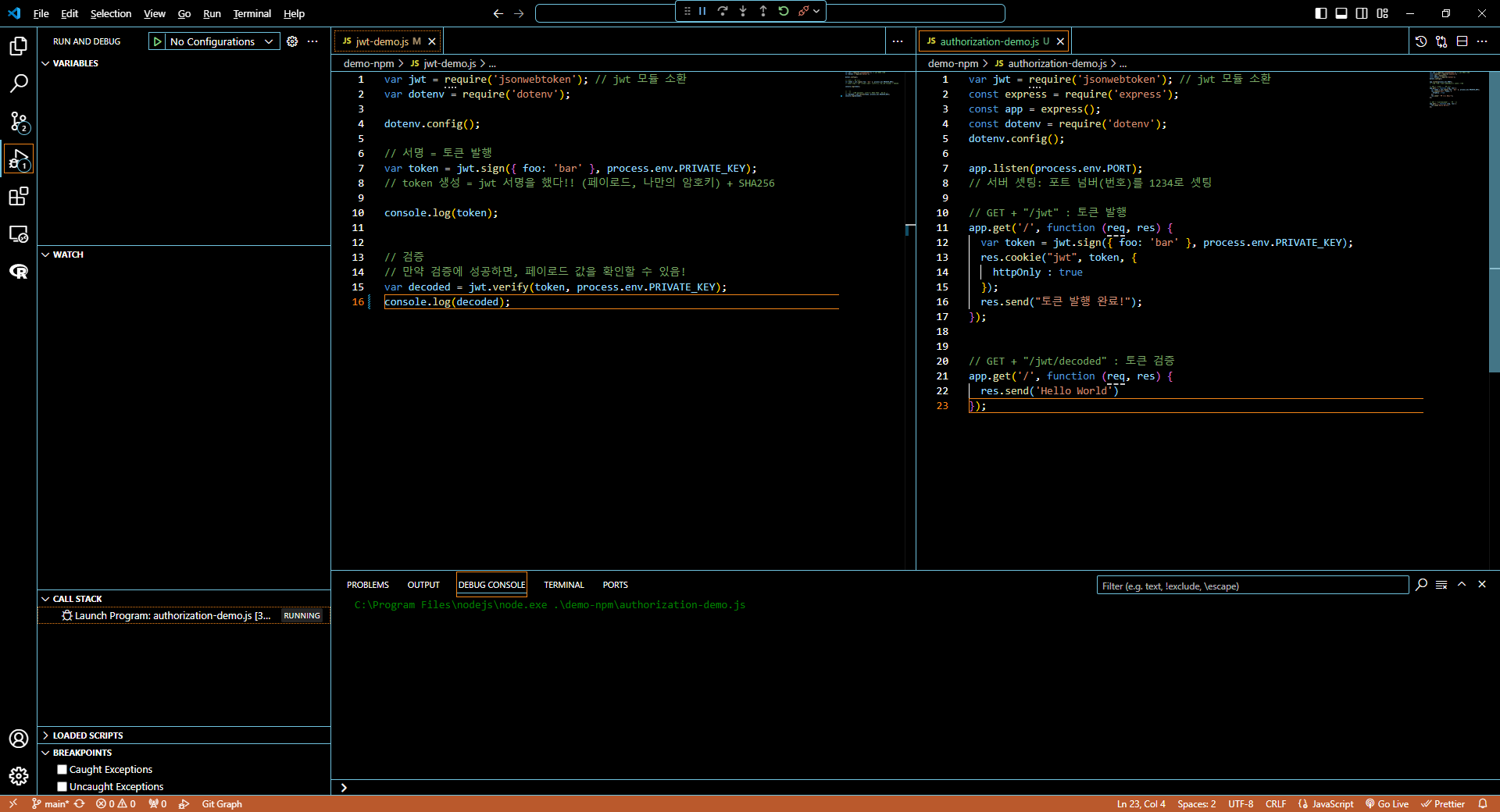This screenshot has width=1500, height=812.
Task: Open the Search view in activity bar
Action: (19, 84)
